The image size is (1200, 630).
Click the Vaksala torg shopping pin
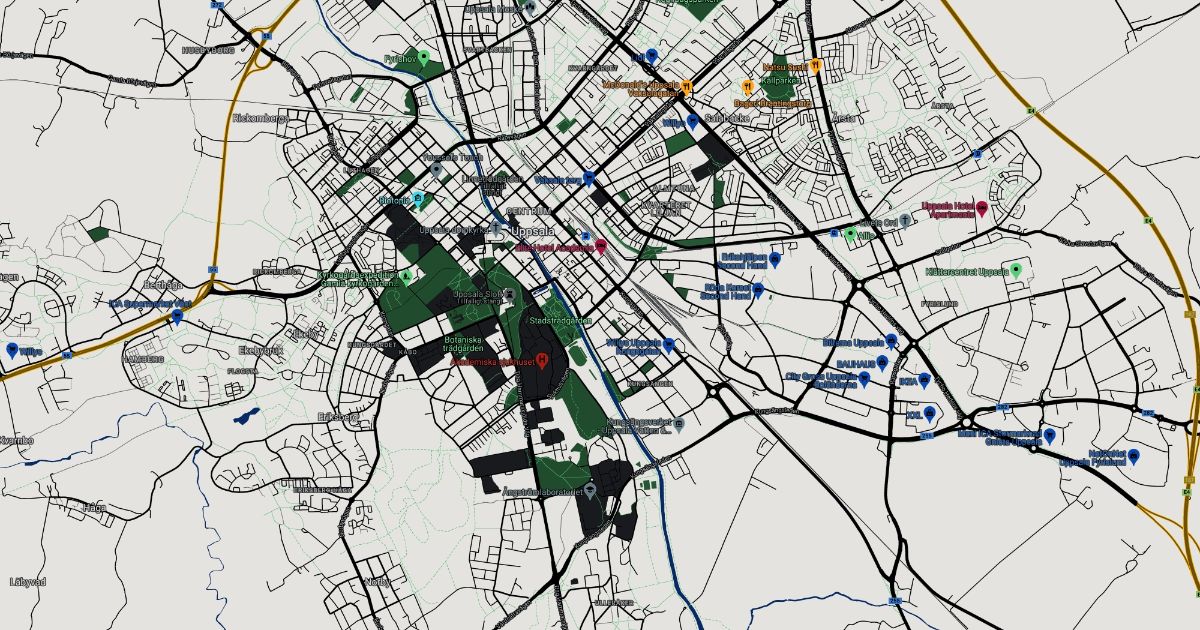[x=590, y=178]
